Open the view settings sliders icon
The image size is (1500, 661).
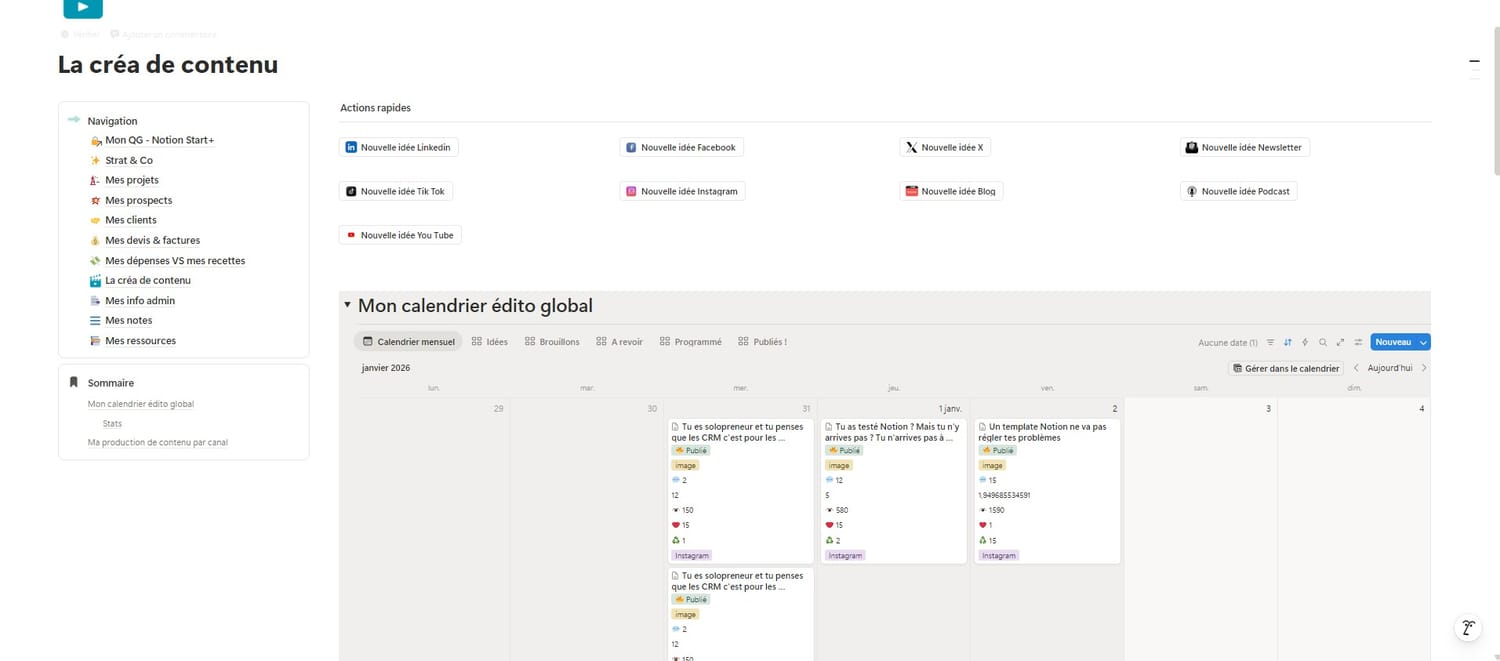[1358, 342]
